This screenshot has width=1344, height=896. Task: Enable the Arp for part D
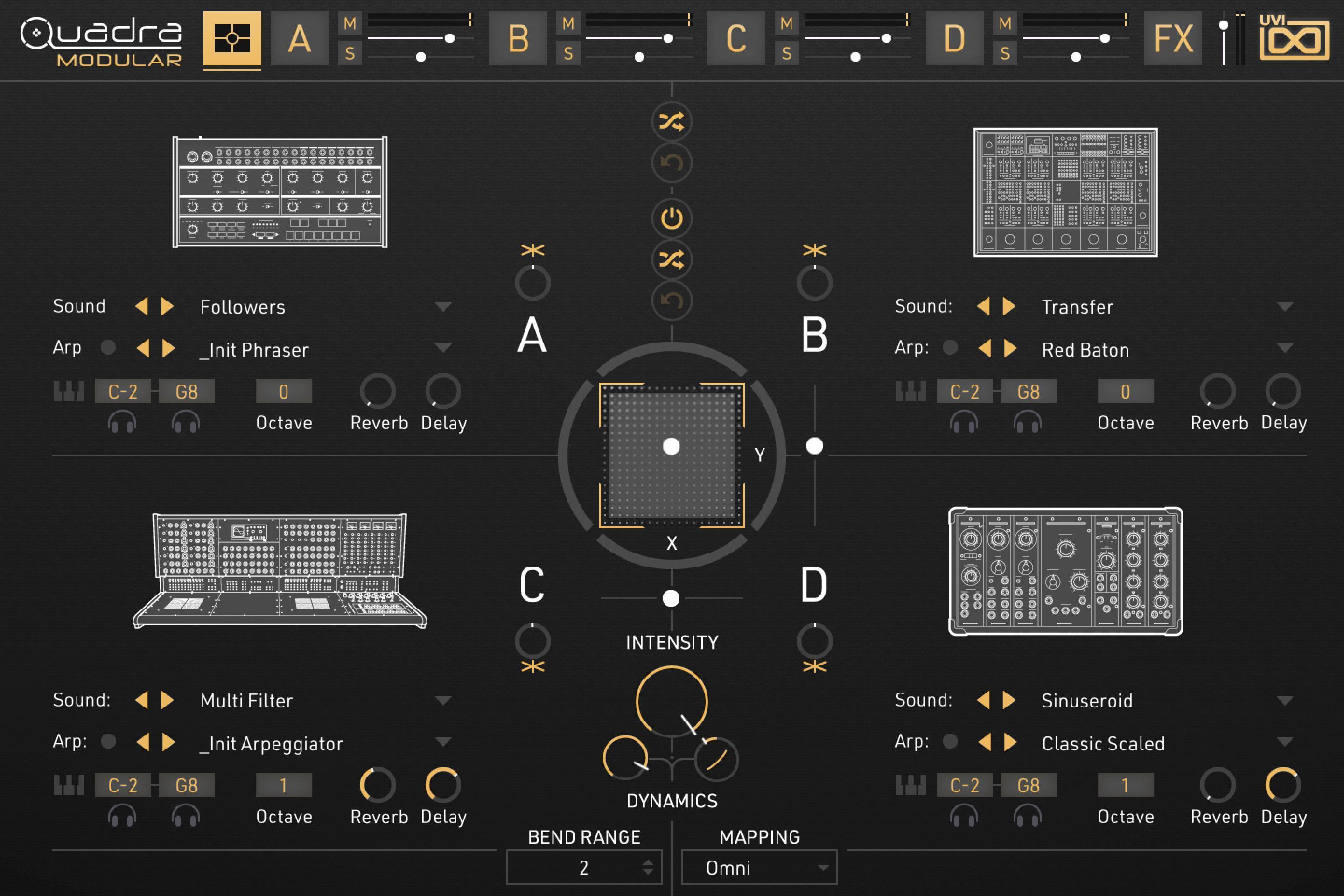pyautogui.click(x=950, y=741)
